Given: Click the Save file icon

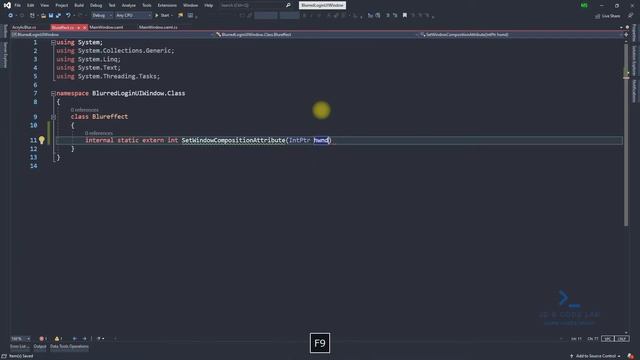Looking at the screenshot, I should tap(51, 16).
